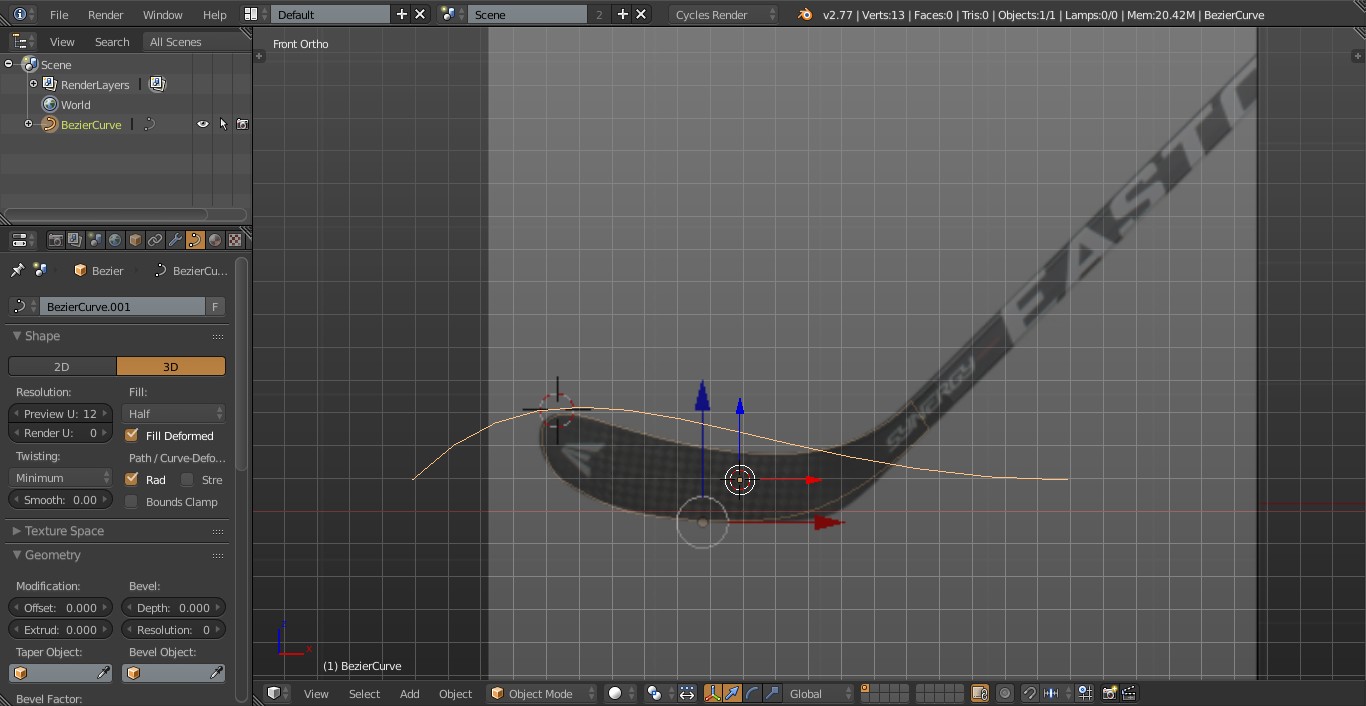Toggle the 3D manipulator widget icon
1366x706 pixels.
point(713,693)
